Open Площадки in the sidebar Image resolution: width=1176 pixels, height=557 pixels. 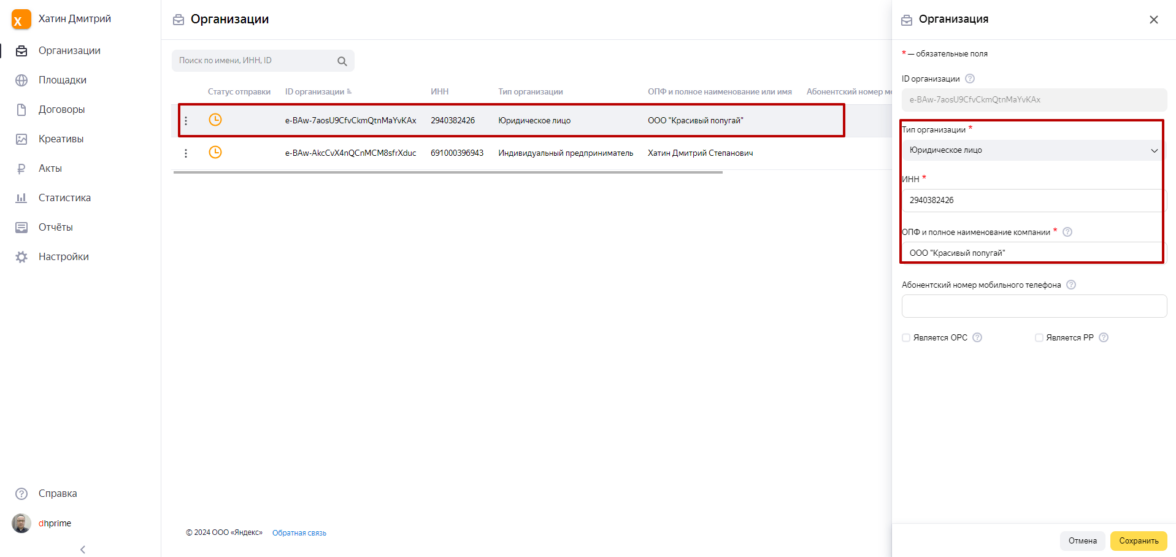point(62,80)
